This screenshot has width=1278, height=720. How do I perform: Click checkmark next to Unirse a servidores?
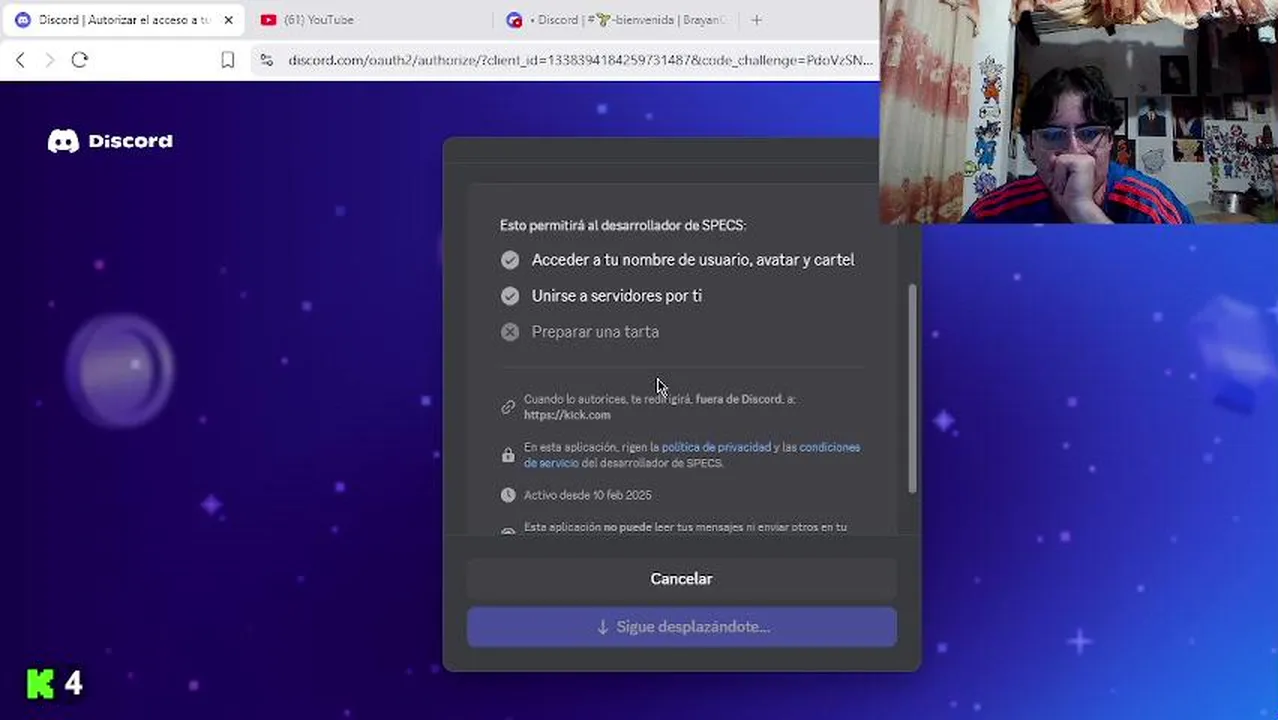click(510, 296)
